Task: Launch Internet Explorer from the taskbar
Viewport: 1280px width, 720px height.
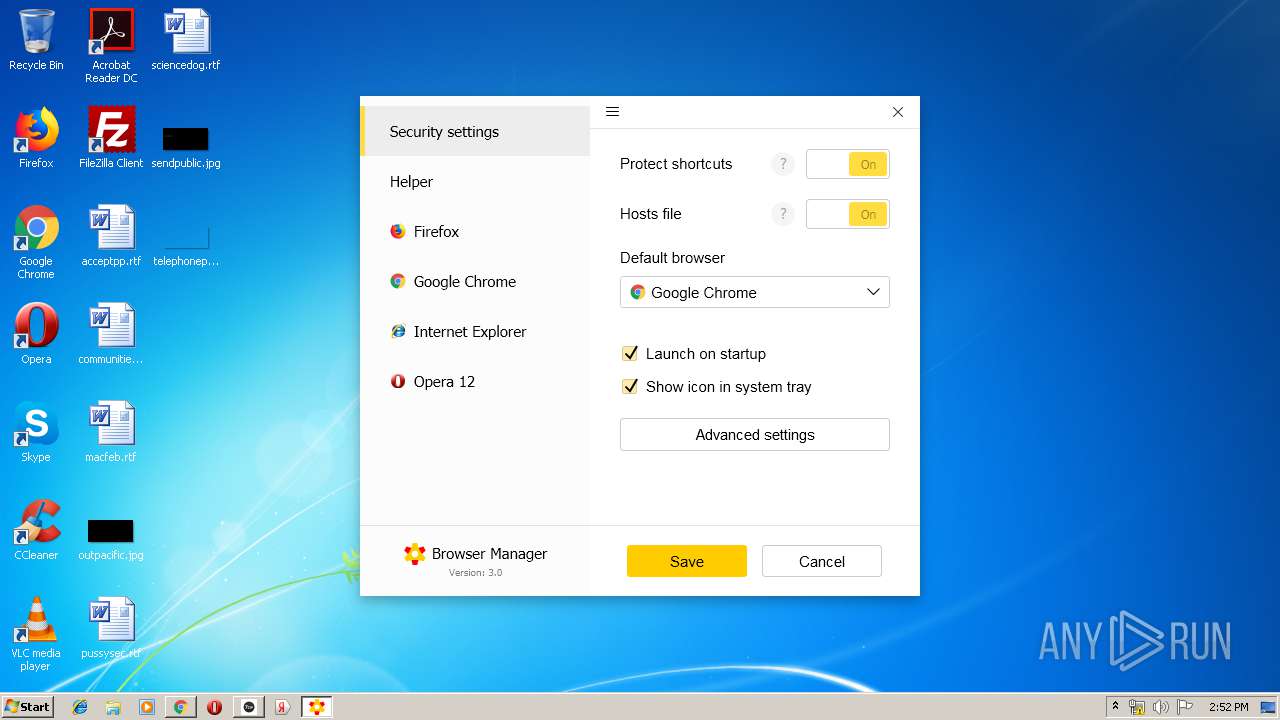Action: (80, 707)
